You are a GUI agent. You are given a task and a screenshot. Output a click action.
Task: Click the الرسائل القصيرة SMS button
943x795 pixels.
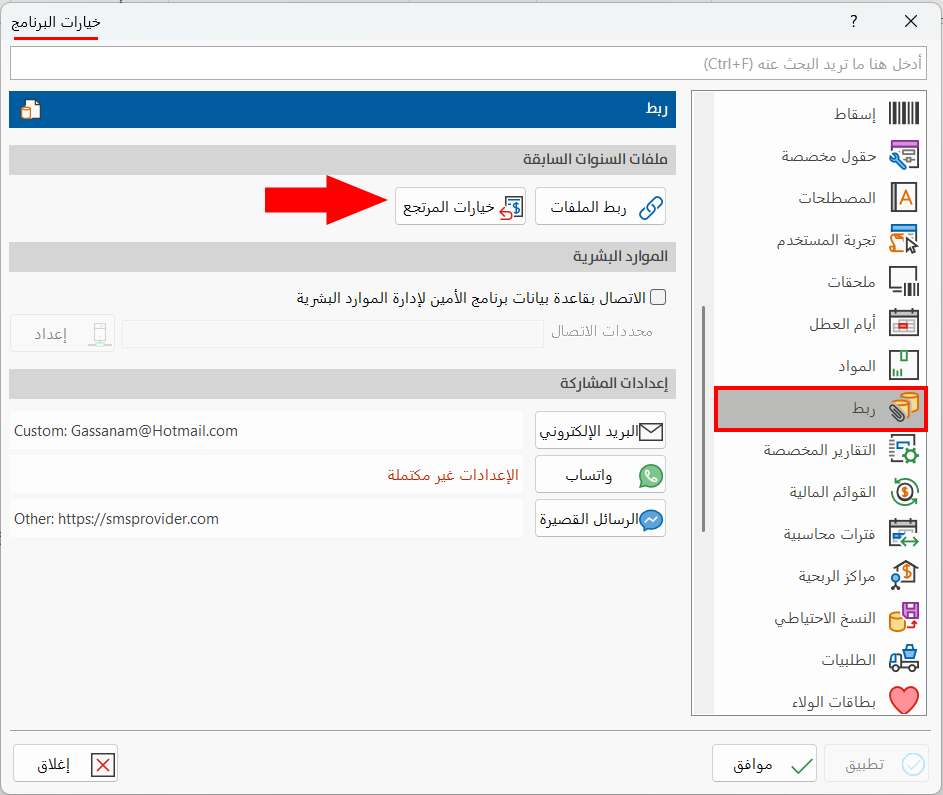600,518
